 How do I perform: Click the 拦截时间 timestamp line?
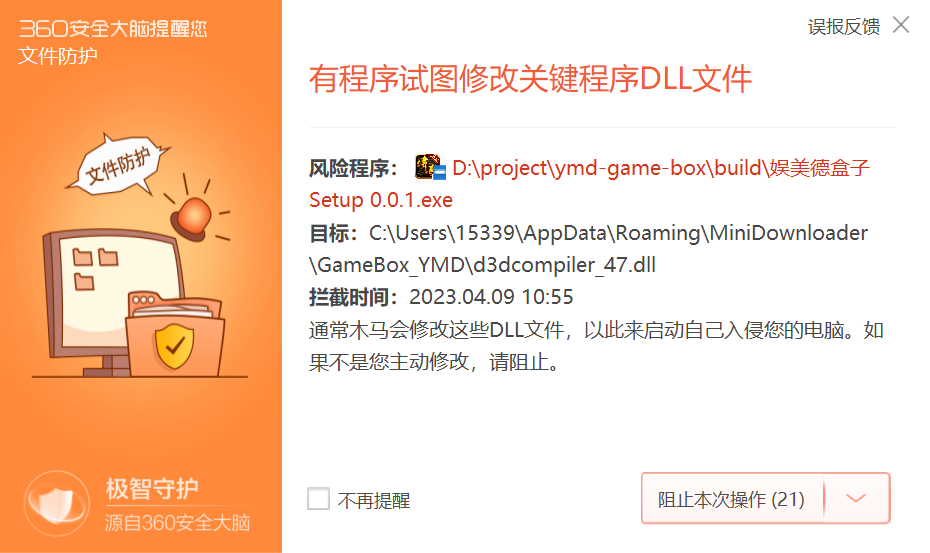pos(441,297)
